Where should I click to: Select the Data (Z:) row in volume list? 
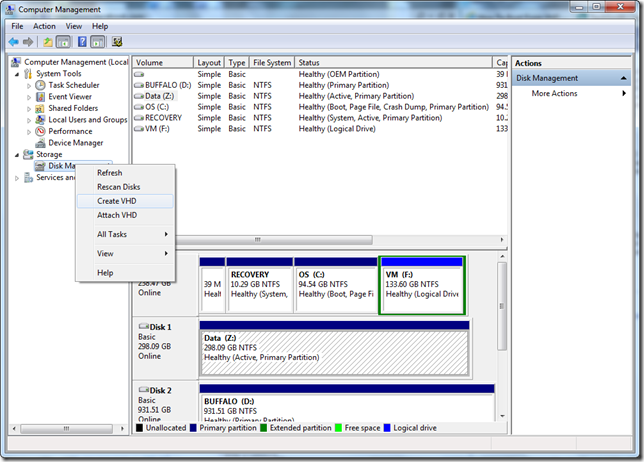coord(320,96)
